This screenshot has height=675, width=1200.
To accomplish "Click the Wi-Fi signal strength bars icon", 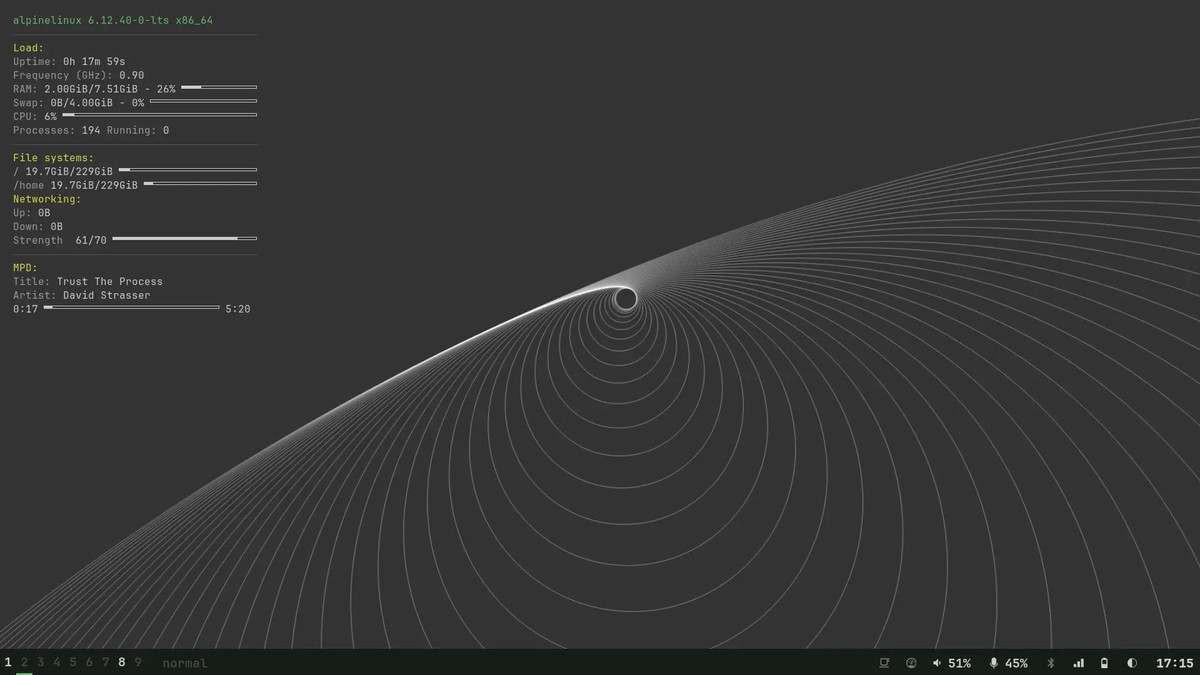I will (x=1078, y=662).
